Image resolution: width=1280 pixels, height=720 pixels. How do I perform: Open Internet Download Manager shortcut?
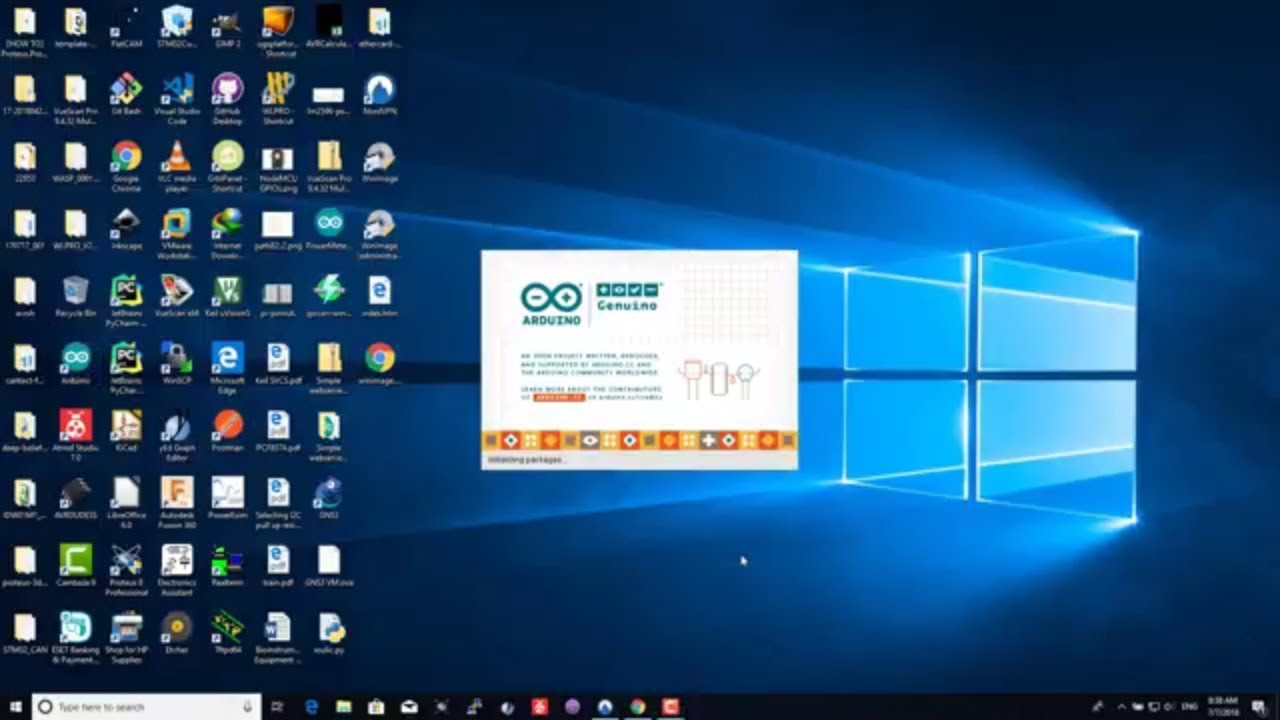pos(227,233)
